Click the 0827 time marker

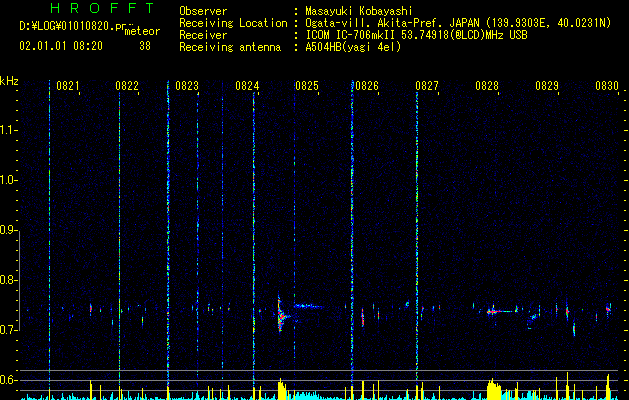(427, 86)
